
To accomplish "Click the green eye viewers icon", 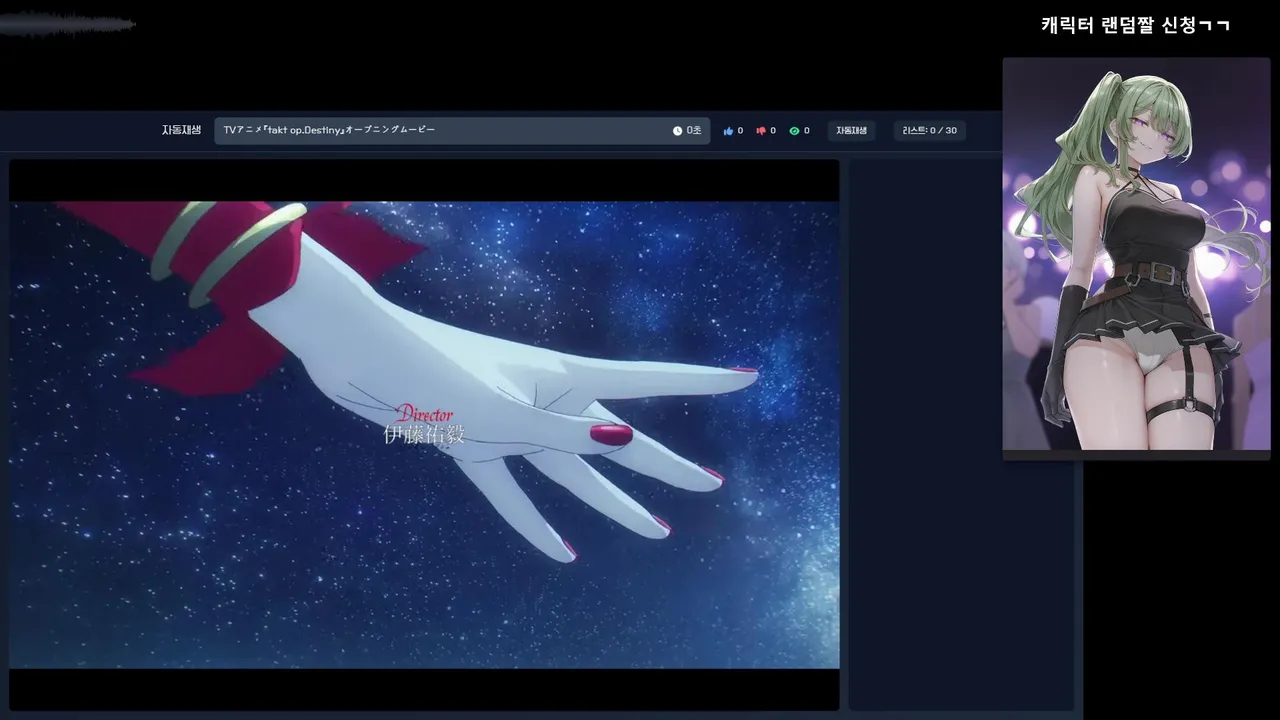I will pos(794,131).
